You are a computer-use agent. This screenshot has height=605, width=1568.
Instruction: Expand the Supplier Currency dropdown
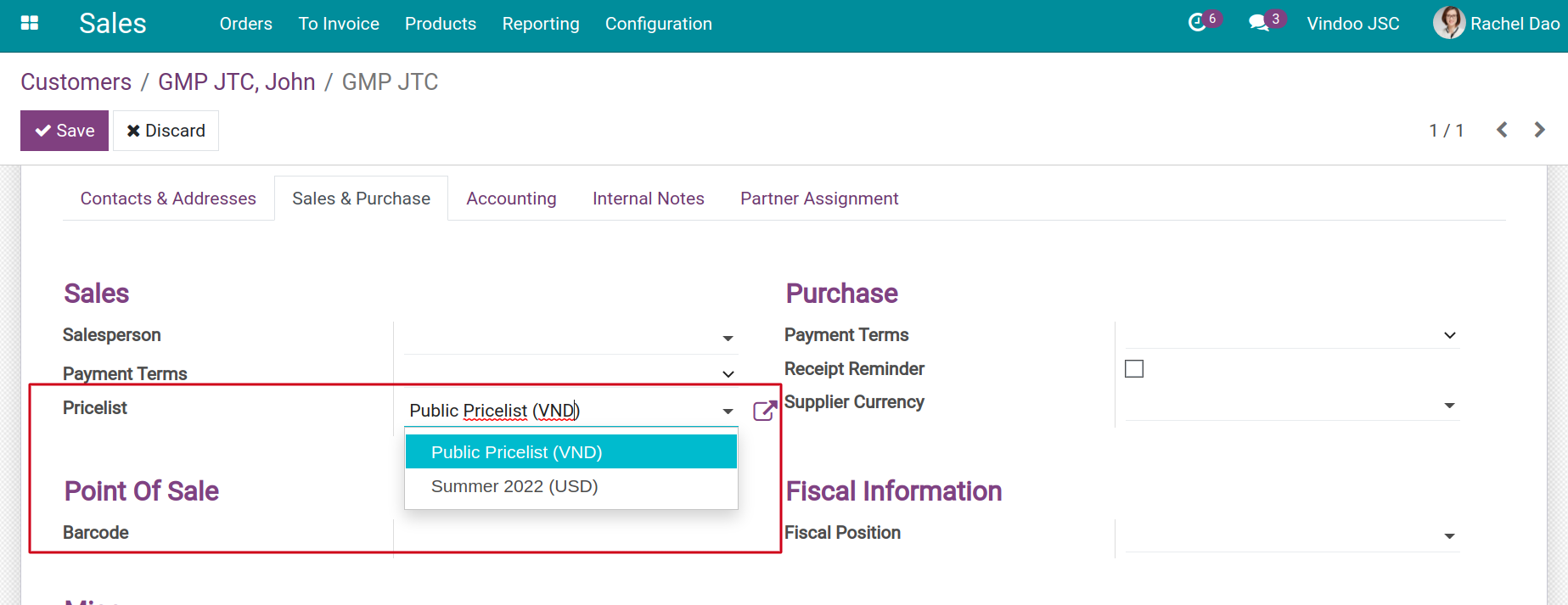(x=1449, y=406)
